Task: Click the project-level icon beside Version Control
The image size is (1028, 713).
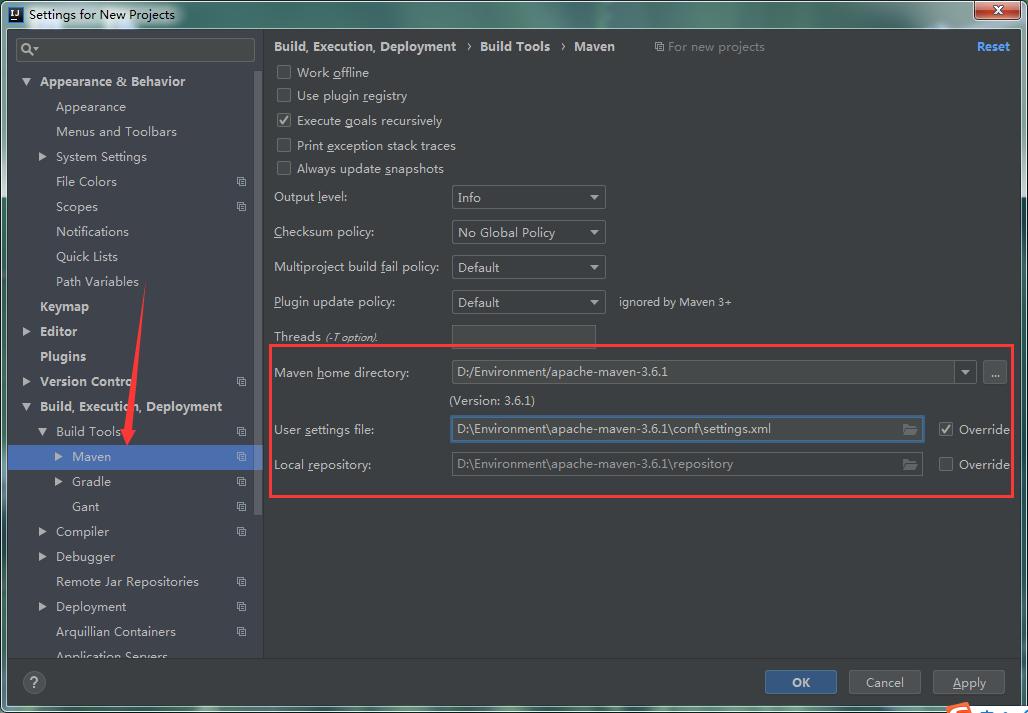Action: pyautogui.click(x=241, y=381)
